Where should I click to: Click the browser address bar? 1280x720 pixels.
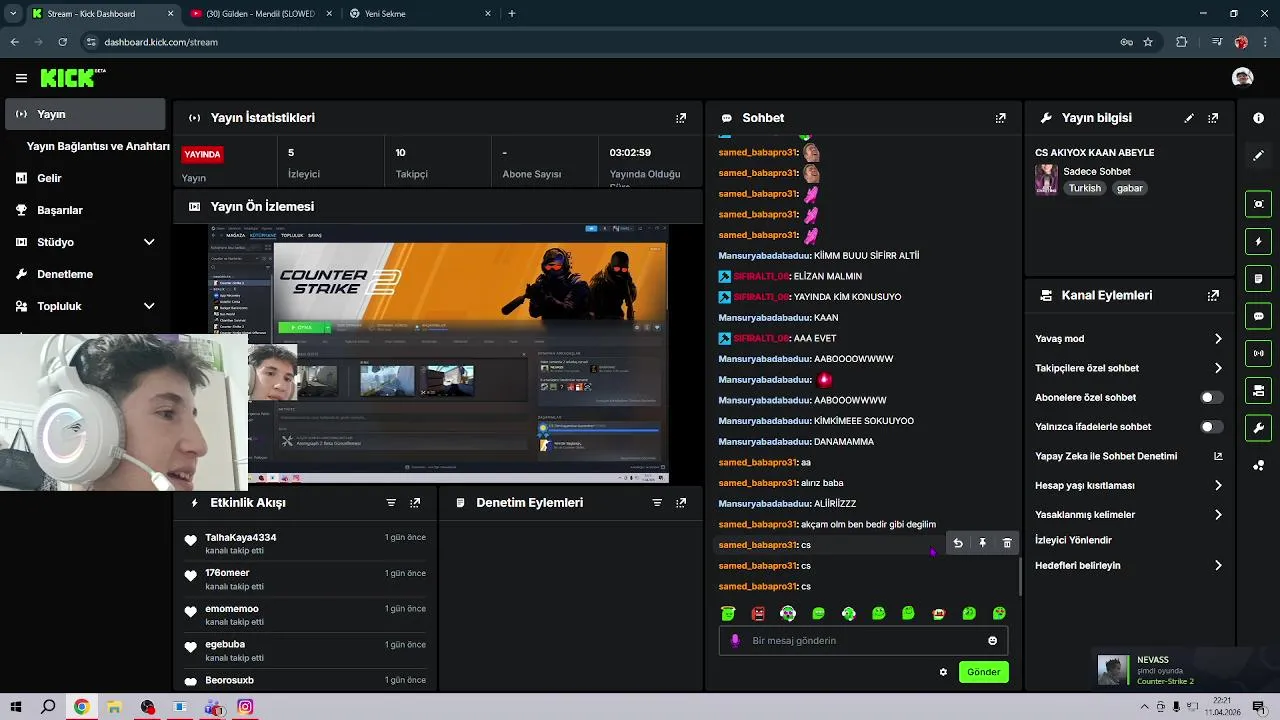coord(600,42)
